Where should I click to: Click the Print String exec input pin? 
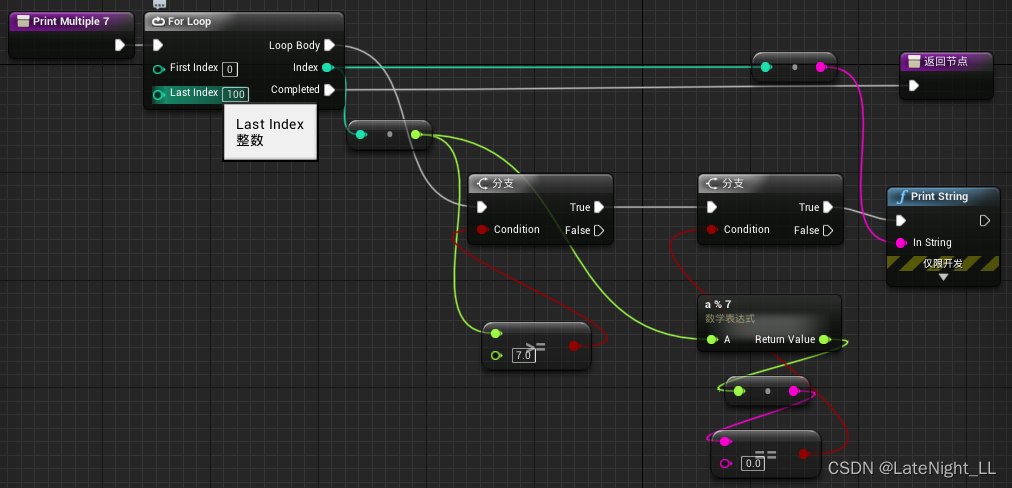click(x=900, y=221)
